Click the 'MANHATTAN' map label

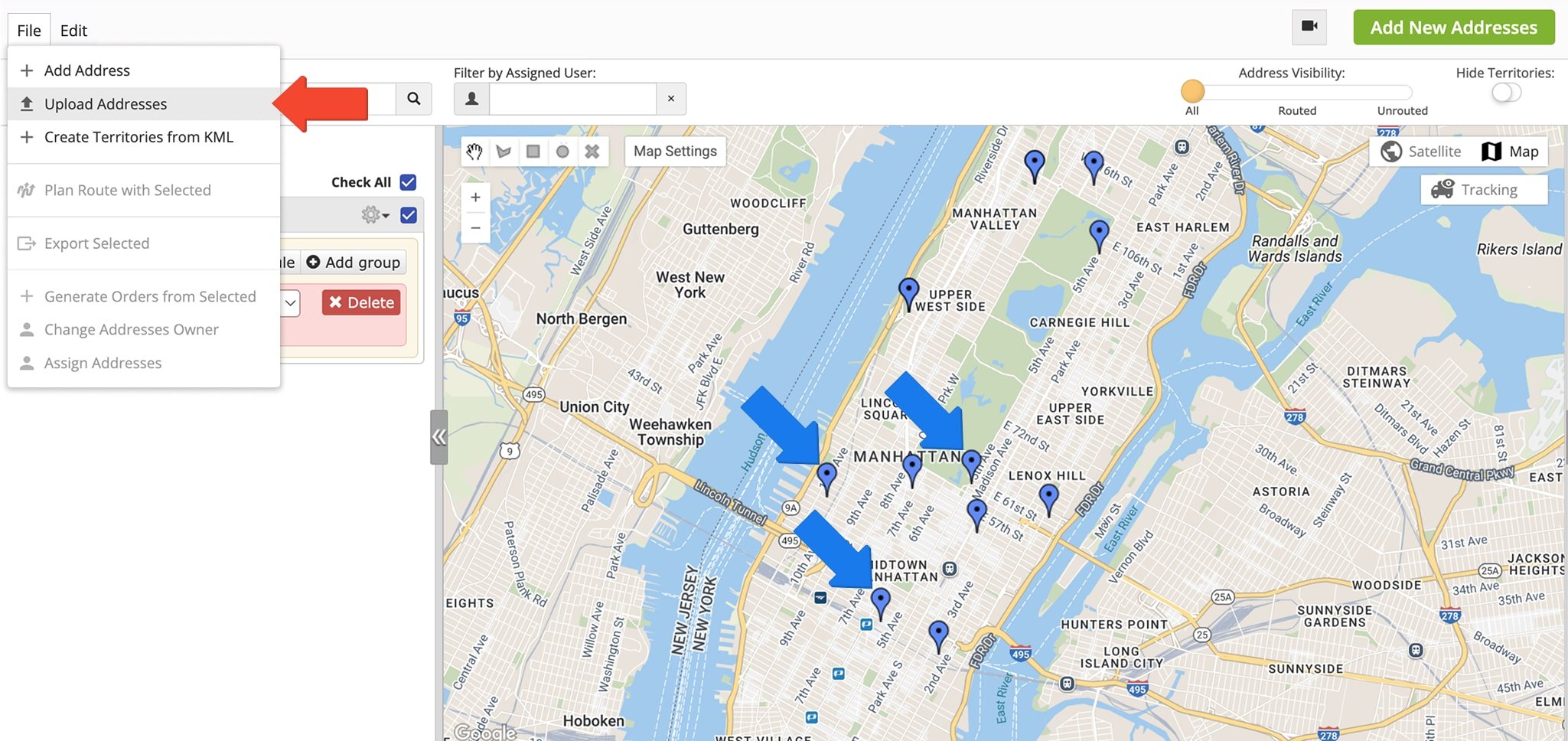pyautogui.click(x=908, y=457)
